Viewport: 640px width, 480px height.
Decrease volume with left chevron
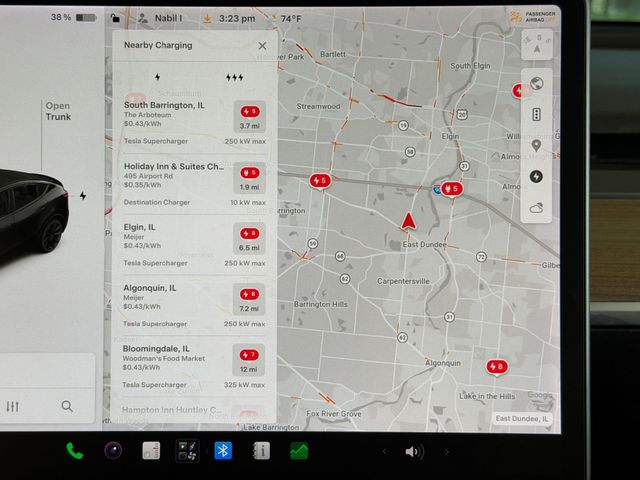(384, 451)
